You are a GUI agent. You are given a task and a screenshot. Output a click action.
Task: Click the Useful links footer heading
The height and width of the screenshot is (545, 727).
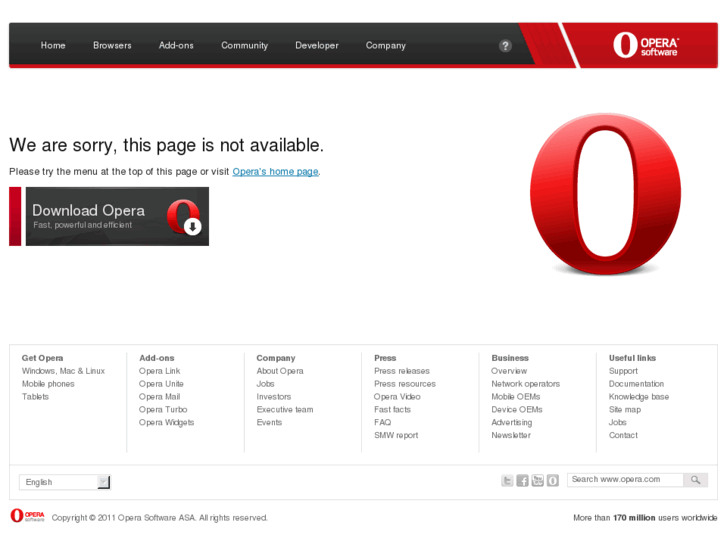[x=632, y=358]
